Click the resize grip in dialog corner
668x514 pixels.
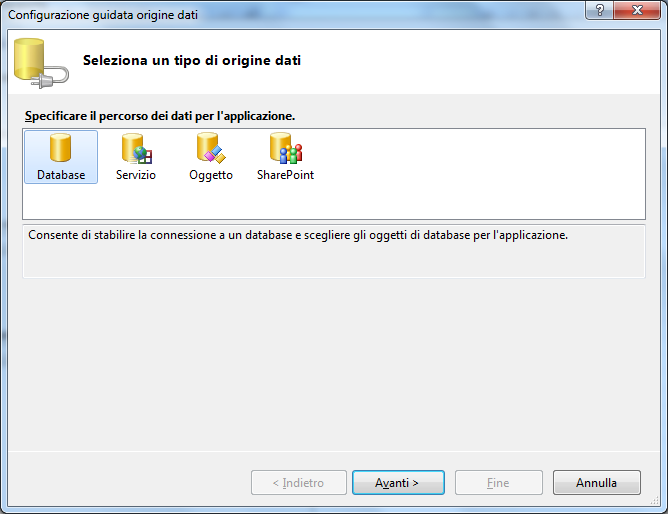click(x=655, y=501)
